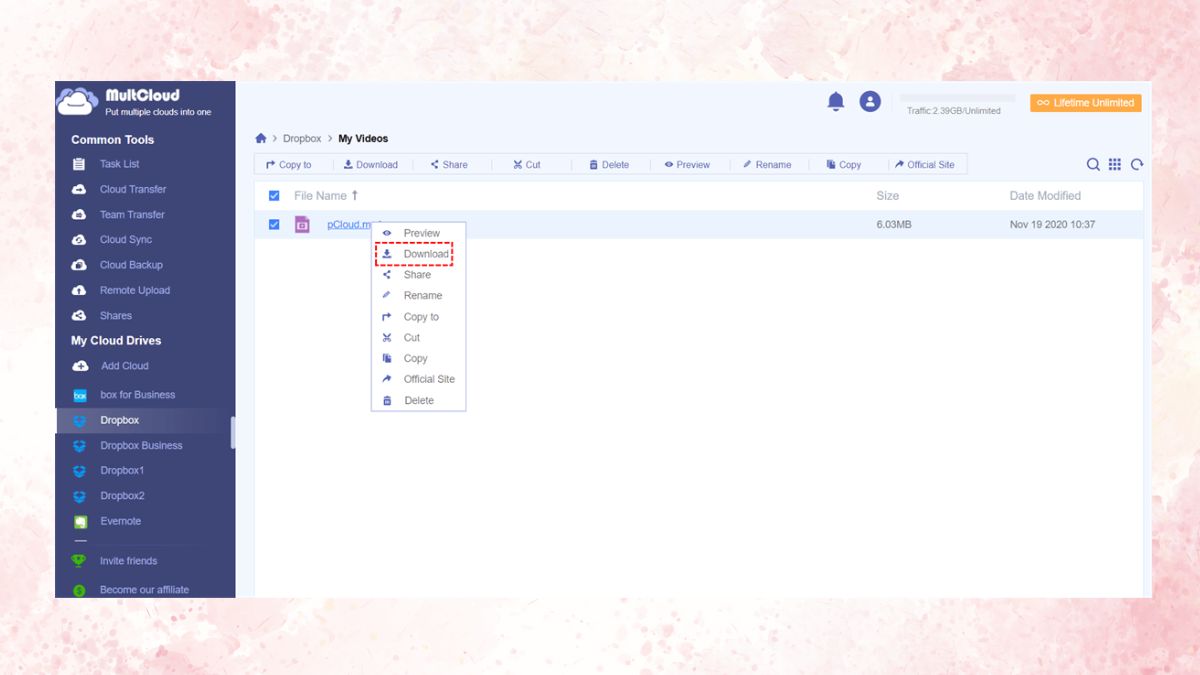Click Preview toolbar button

point(687,165)
